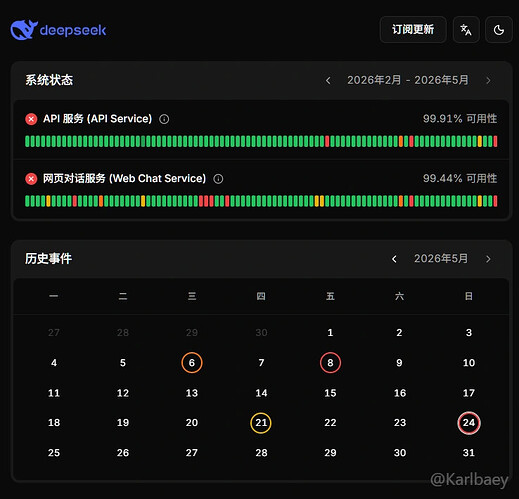Select May 2 on the calendar

(x=399, y=332)
